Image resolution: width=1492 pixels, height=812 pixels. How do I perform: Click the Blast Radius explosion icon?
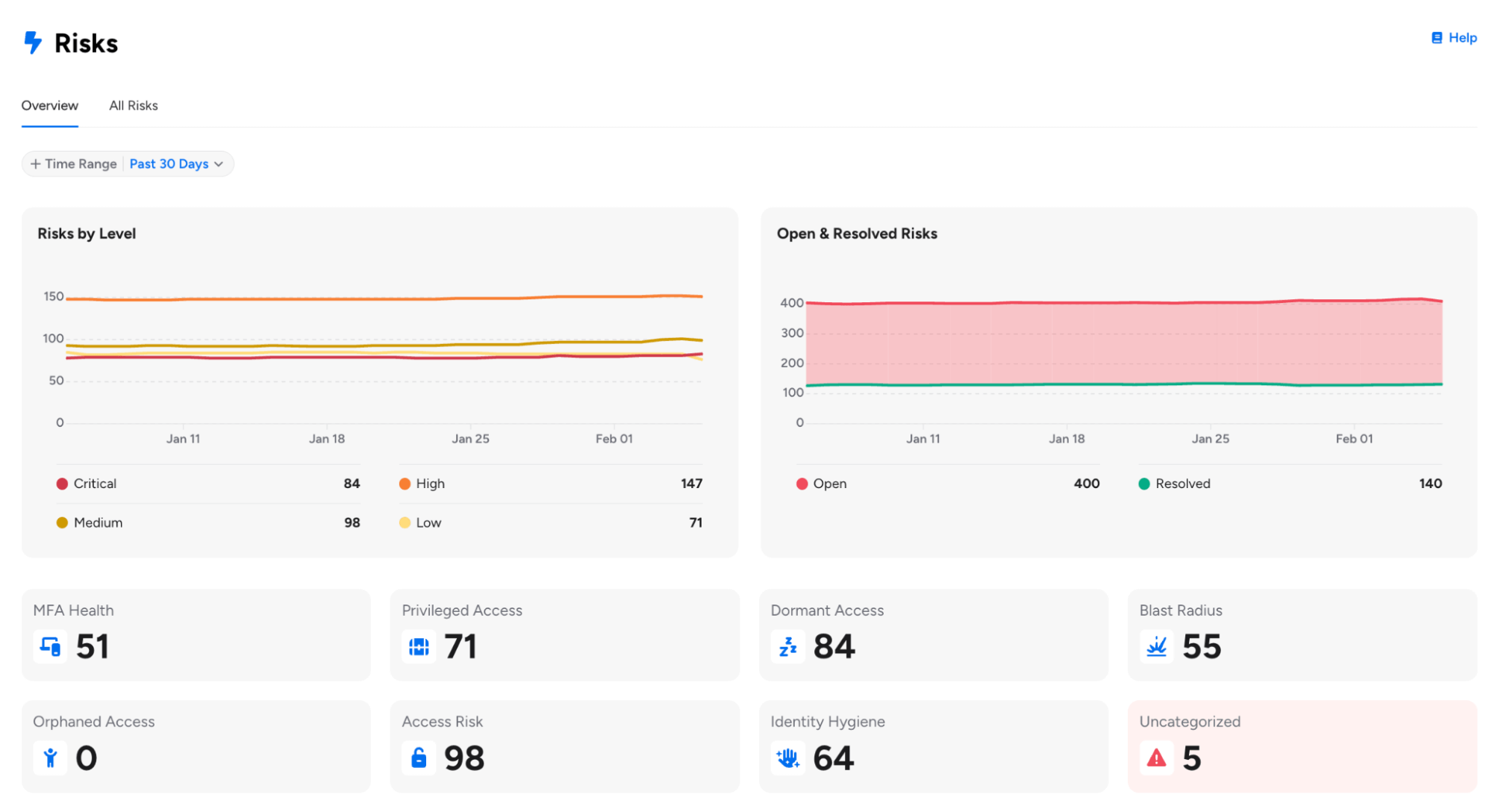[x=1156, y=646]
